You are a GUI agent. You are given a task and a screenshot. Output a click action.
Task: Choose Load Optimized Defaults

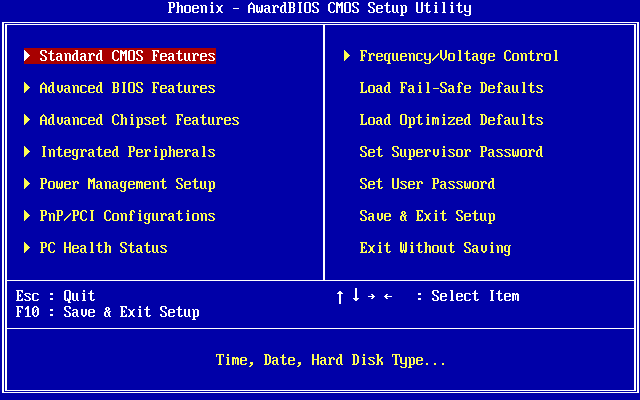(451, 120)
